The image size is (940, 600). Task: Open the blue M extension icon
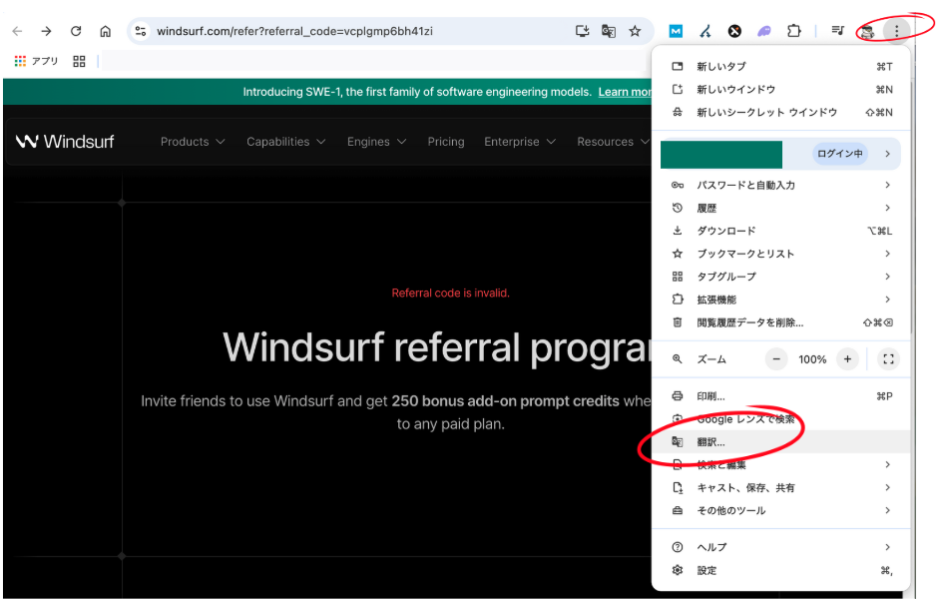pos(676,31)
